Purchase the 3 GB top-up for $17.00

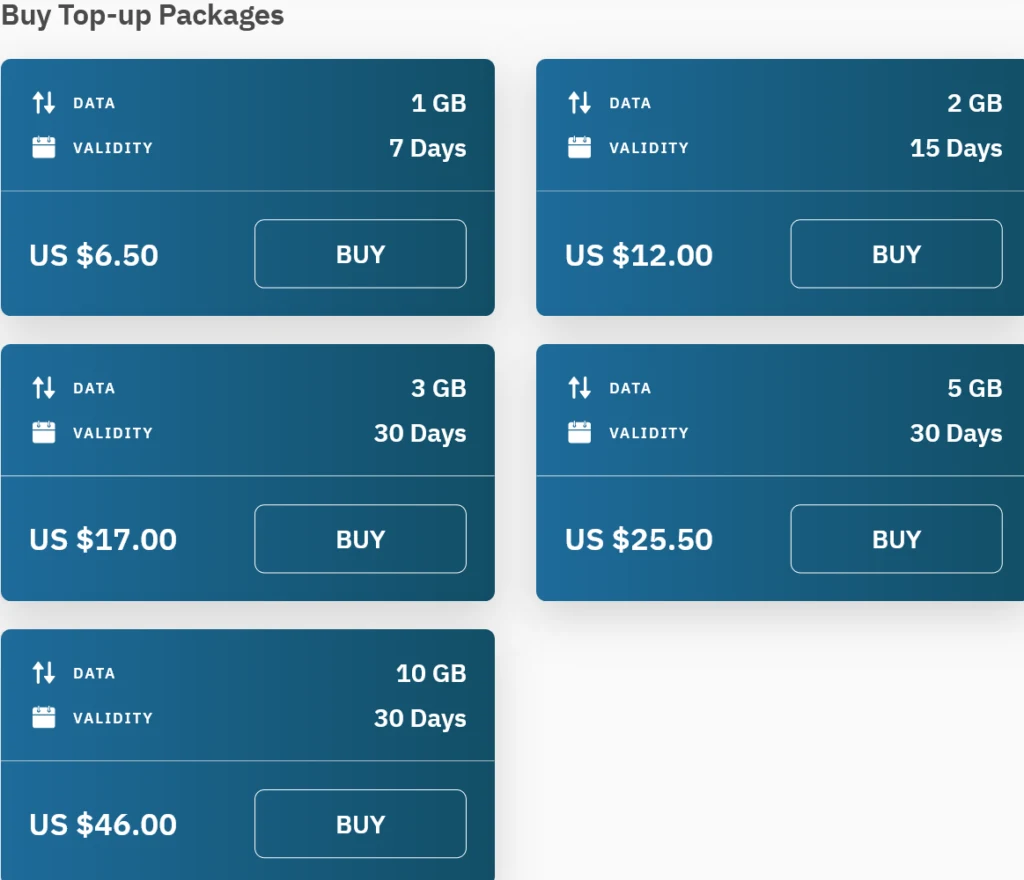coord(360,539)
